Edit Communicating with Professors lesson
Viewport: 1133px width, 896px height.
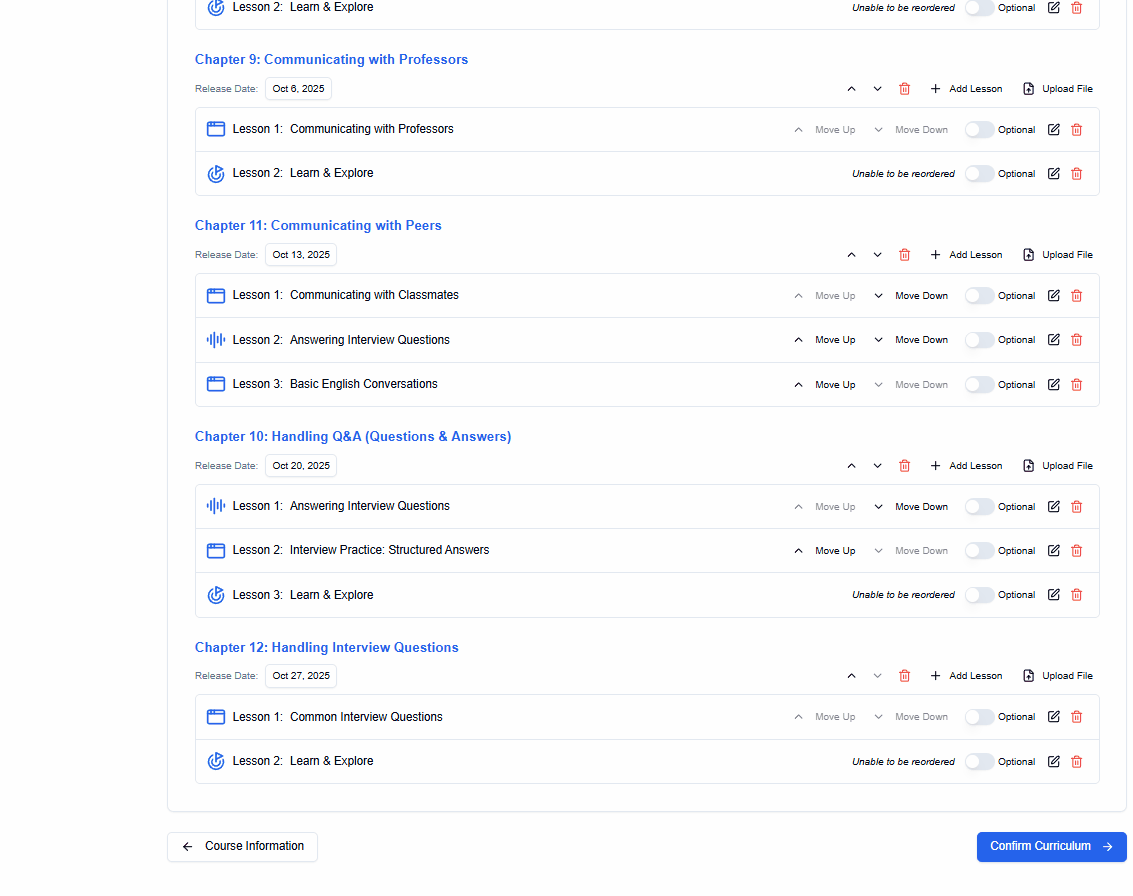coord(1053,130)
